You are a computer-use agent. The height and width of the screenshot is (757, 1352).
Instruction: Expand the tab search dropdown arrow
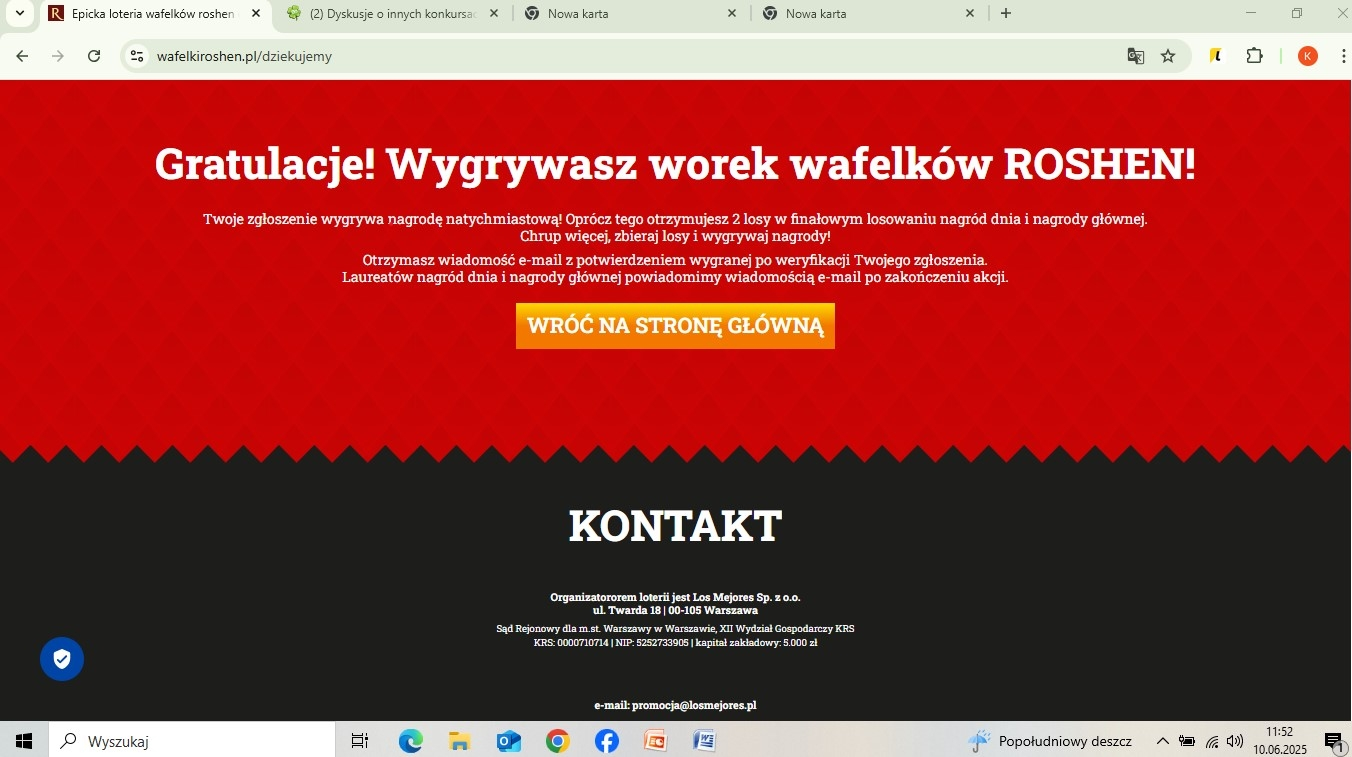pyautogui.click(x=19, y=14)
